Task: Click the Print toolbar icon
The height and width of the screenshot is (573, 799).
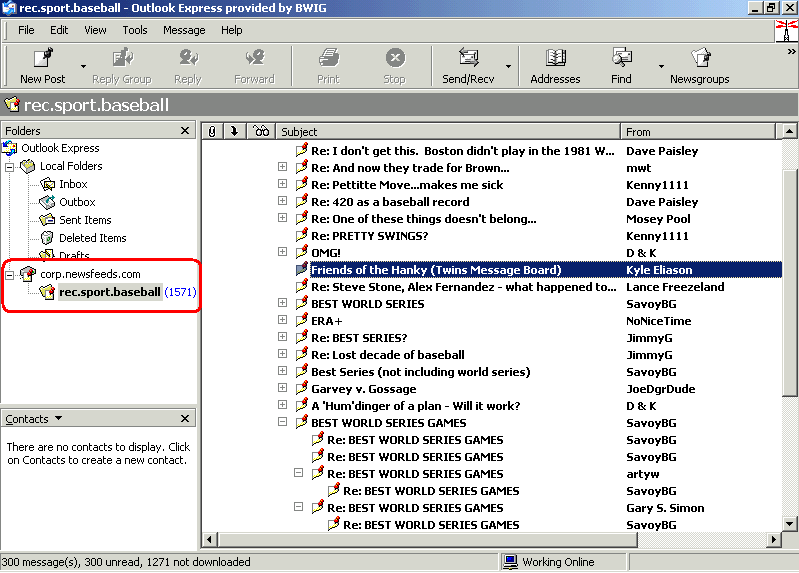Action: [329, 58]
